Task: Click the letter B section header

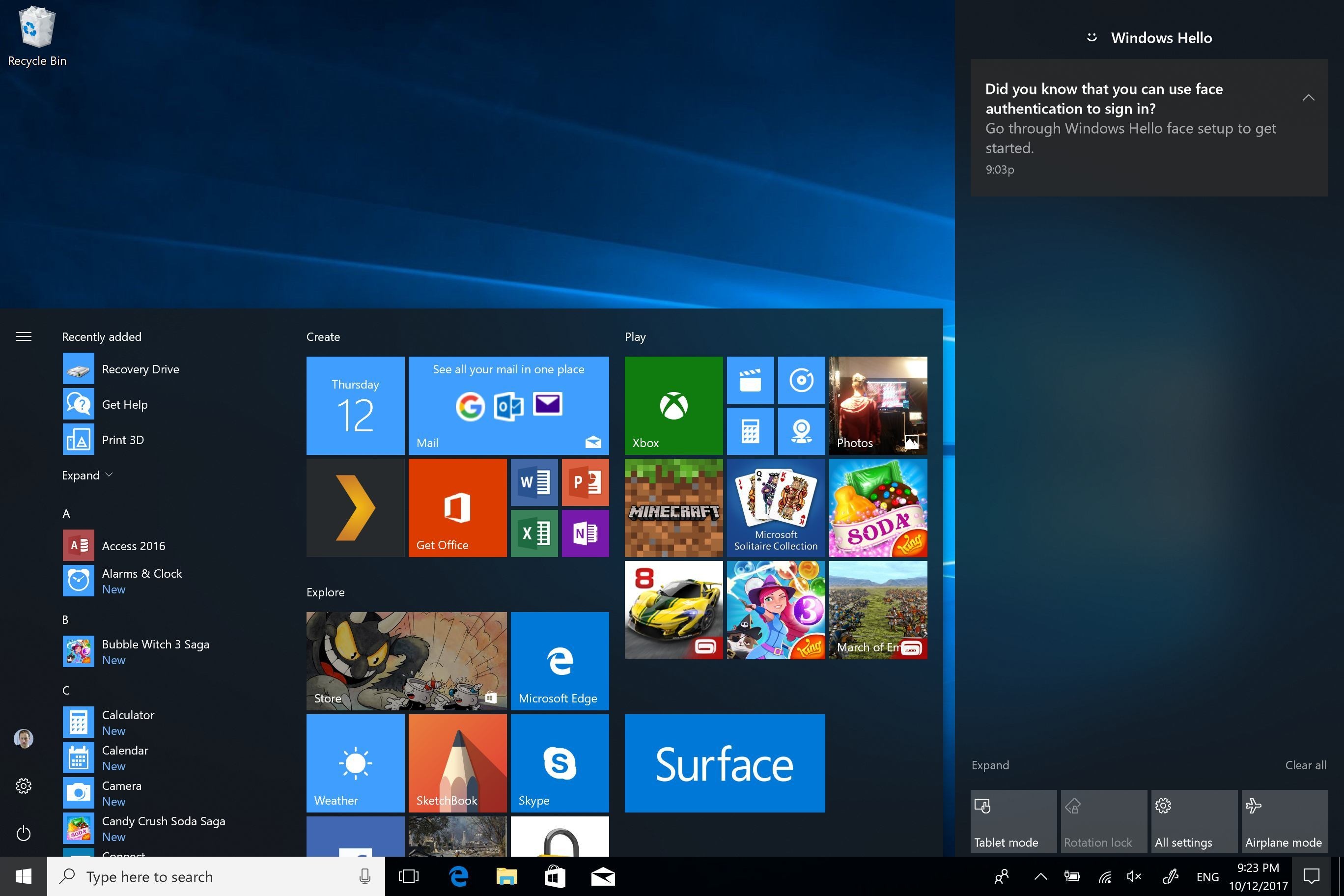Action: [x=65, y=619]
